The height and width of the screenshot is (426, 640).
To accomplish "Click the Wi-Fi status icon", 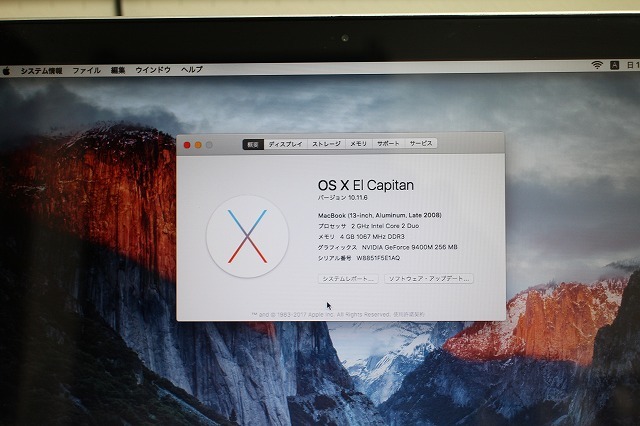I will [597, 65].
